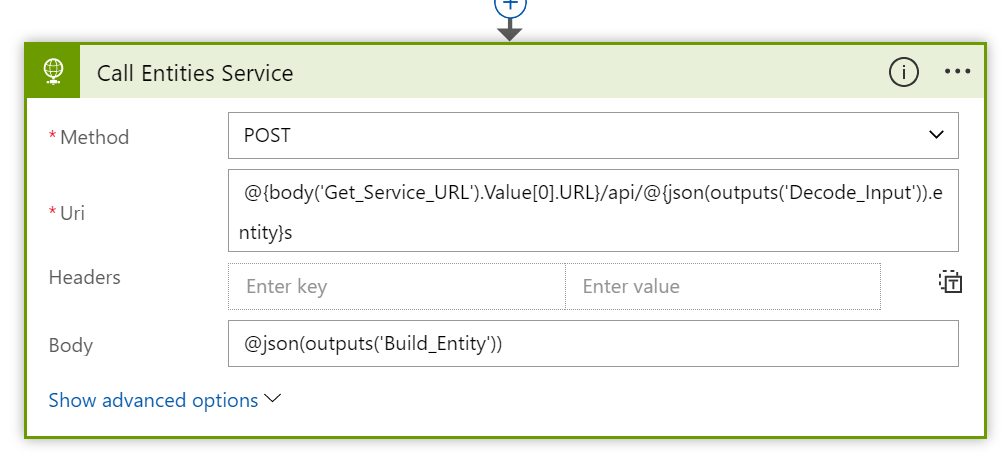Click the Headers field label
The image size is (1005, 465).
coord(84,277)
